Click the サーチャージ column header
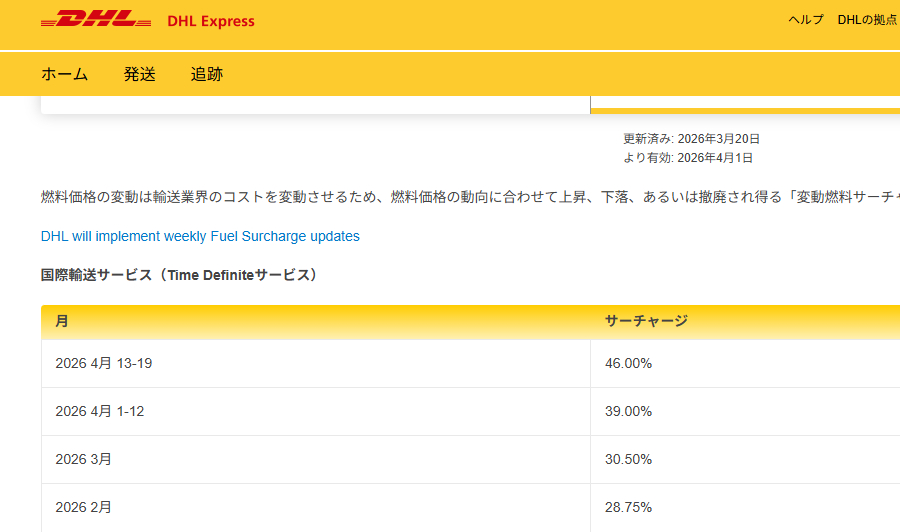900x532 pixels. pos(646,321)
